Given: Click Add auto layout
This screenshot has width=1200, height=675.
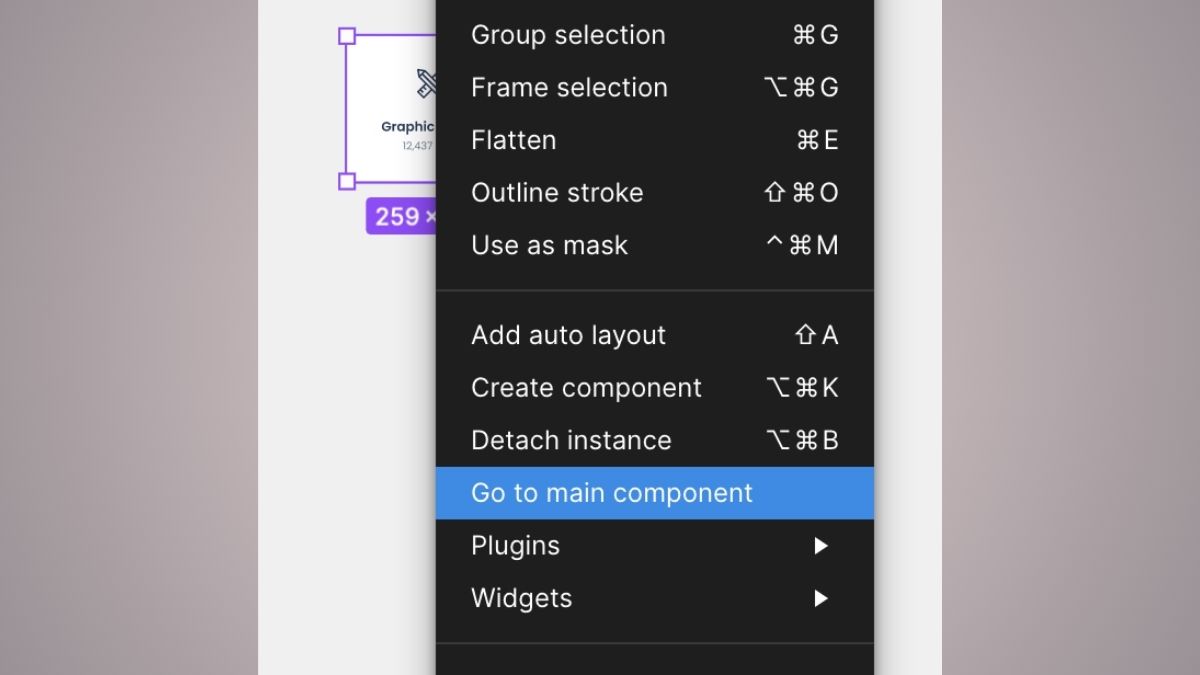Looking at the screenshot, I should (x=567, y=335).
